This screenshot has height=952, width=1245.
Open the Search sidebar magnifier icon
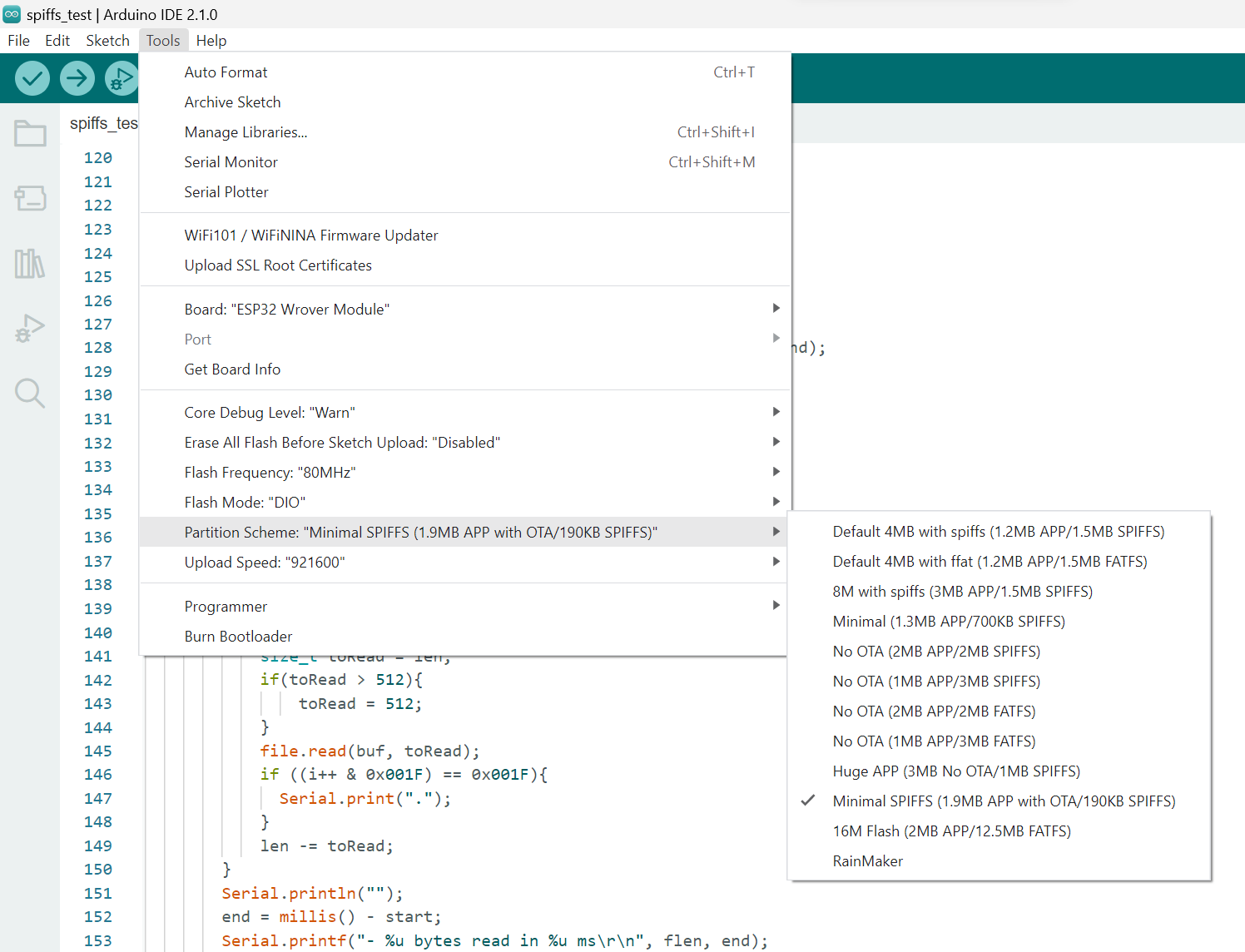(30, 393)
